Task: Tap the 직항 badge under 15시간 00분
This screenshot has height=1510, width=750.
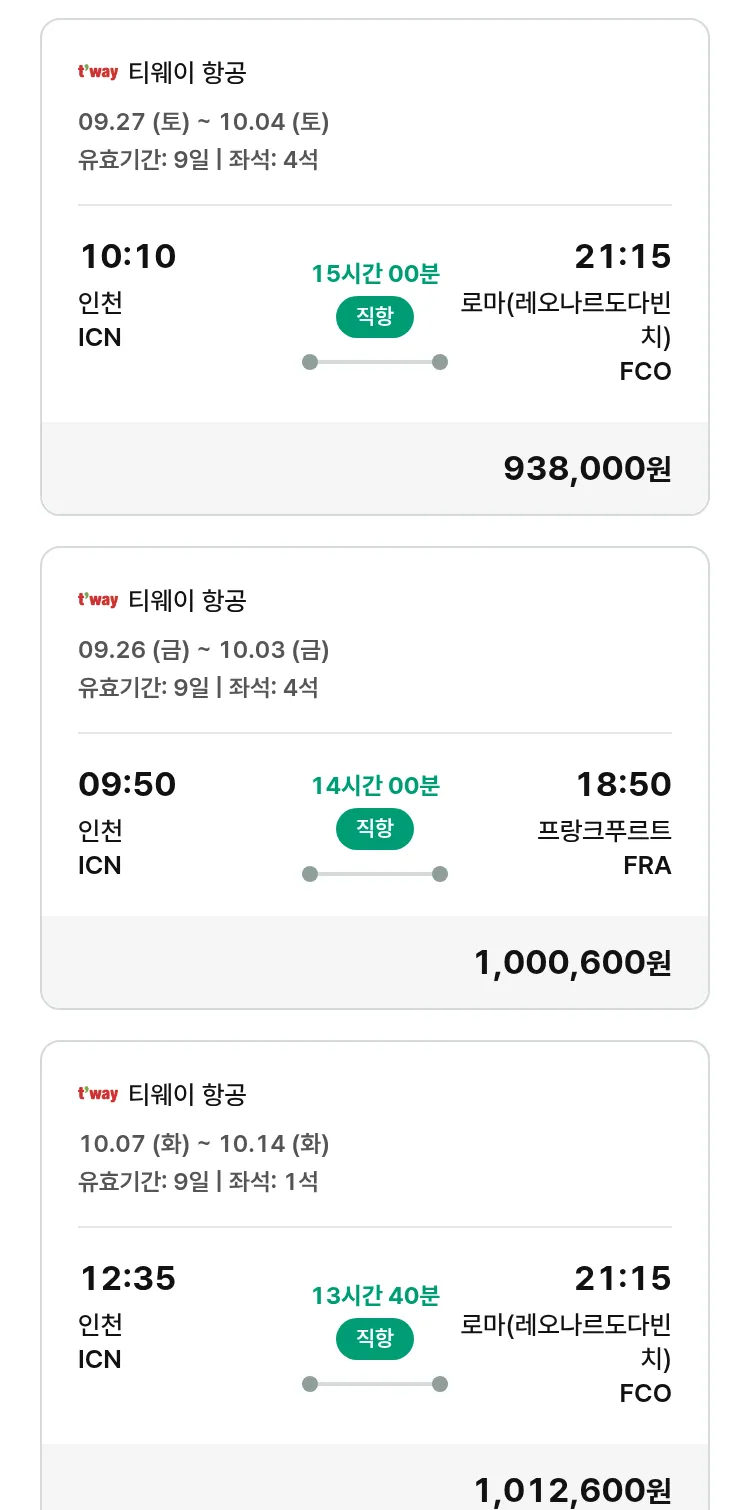Action: pyautogui.click(x=374, y=317)
